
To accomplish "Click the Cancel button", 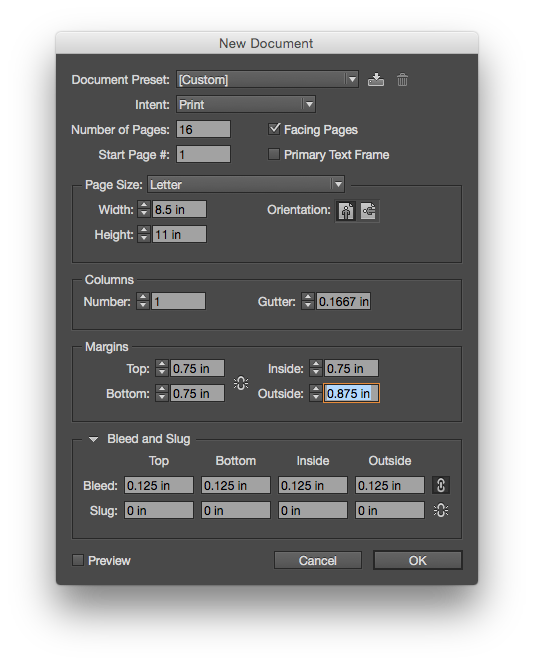I will pyautogui.click(x=318, y=560).
